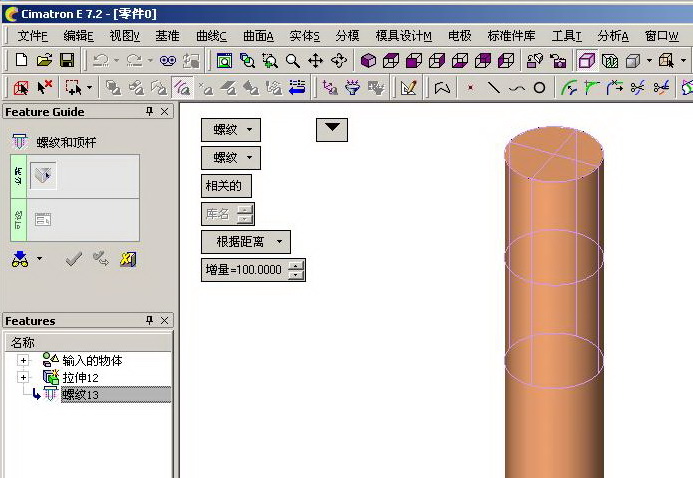693x478 pixels.
Task: Click the yellow cancel X icon in Feature Guide
Action: pyautogui.click(x=128, y=259)
